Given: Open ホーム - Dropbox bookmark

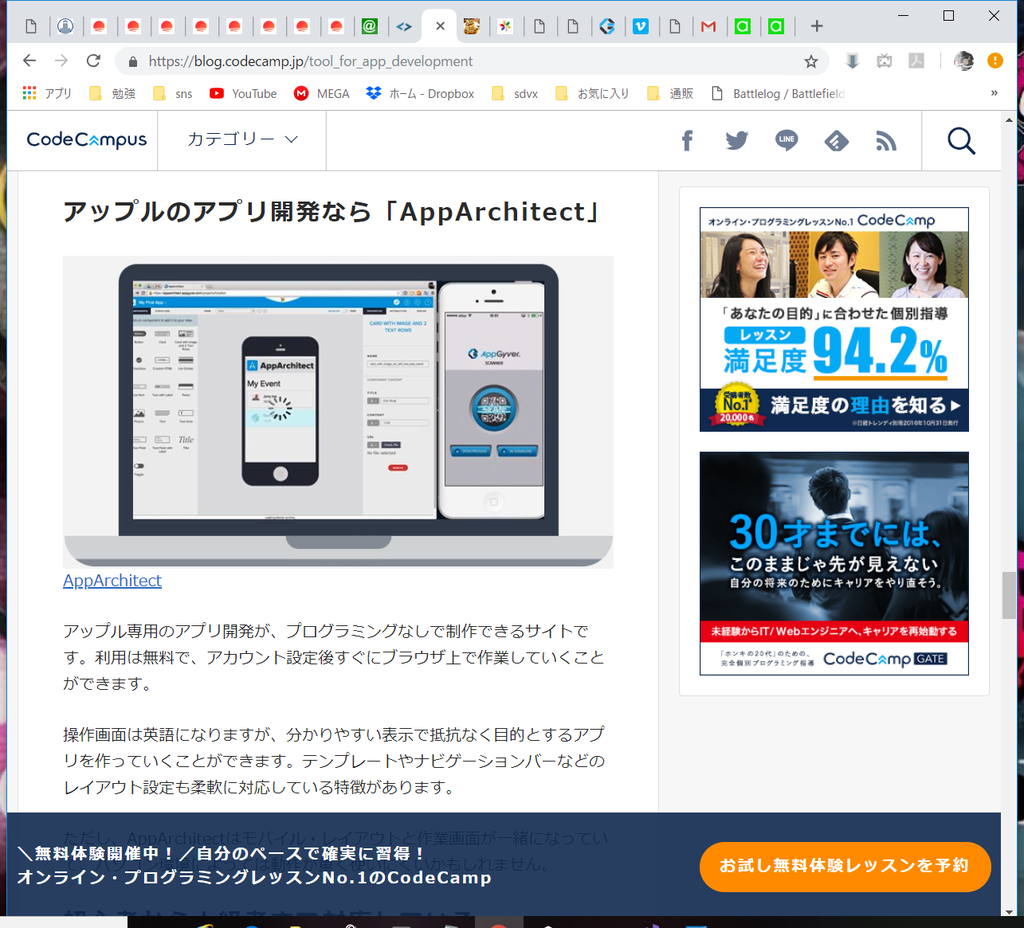Looking at the screenshot, I should (x=420, y=93).
